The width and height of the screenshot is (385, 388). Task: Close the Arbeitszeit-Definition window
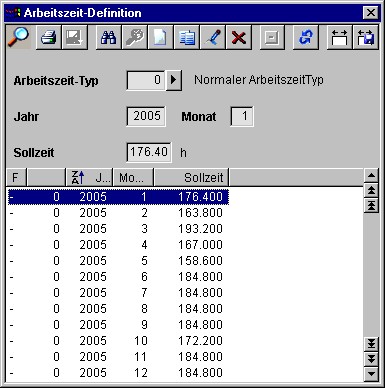click(371, 13)
